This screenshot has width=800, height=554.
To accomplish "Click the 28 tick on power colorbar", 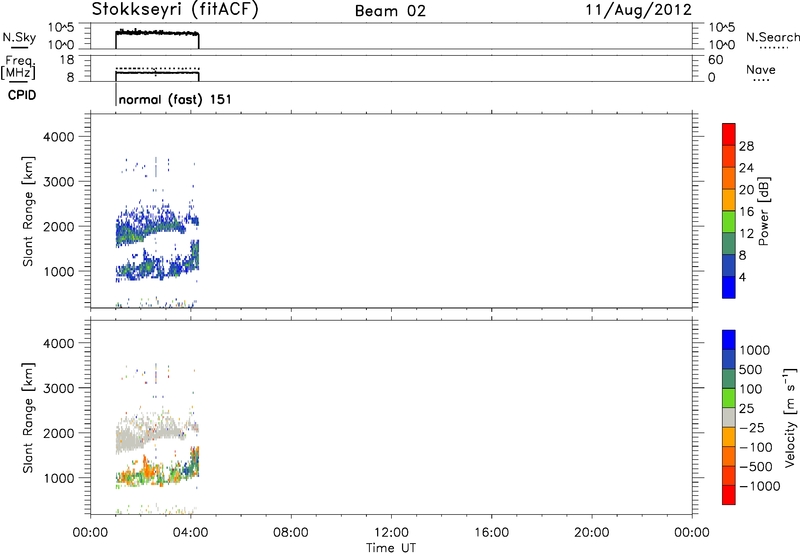I will click(x=746, y=146).
